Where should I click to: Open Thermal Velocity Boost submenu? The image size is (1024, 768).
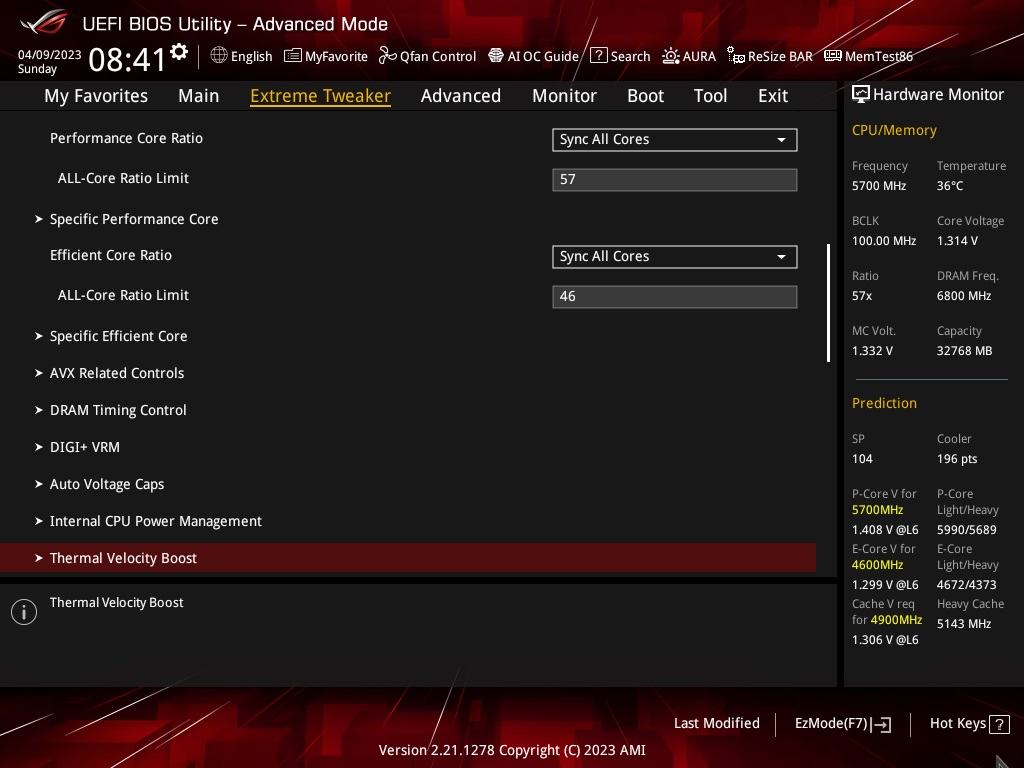(408, 558)
